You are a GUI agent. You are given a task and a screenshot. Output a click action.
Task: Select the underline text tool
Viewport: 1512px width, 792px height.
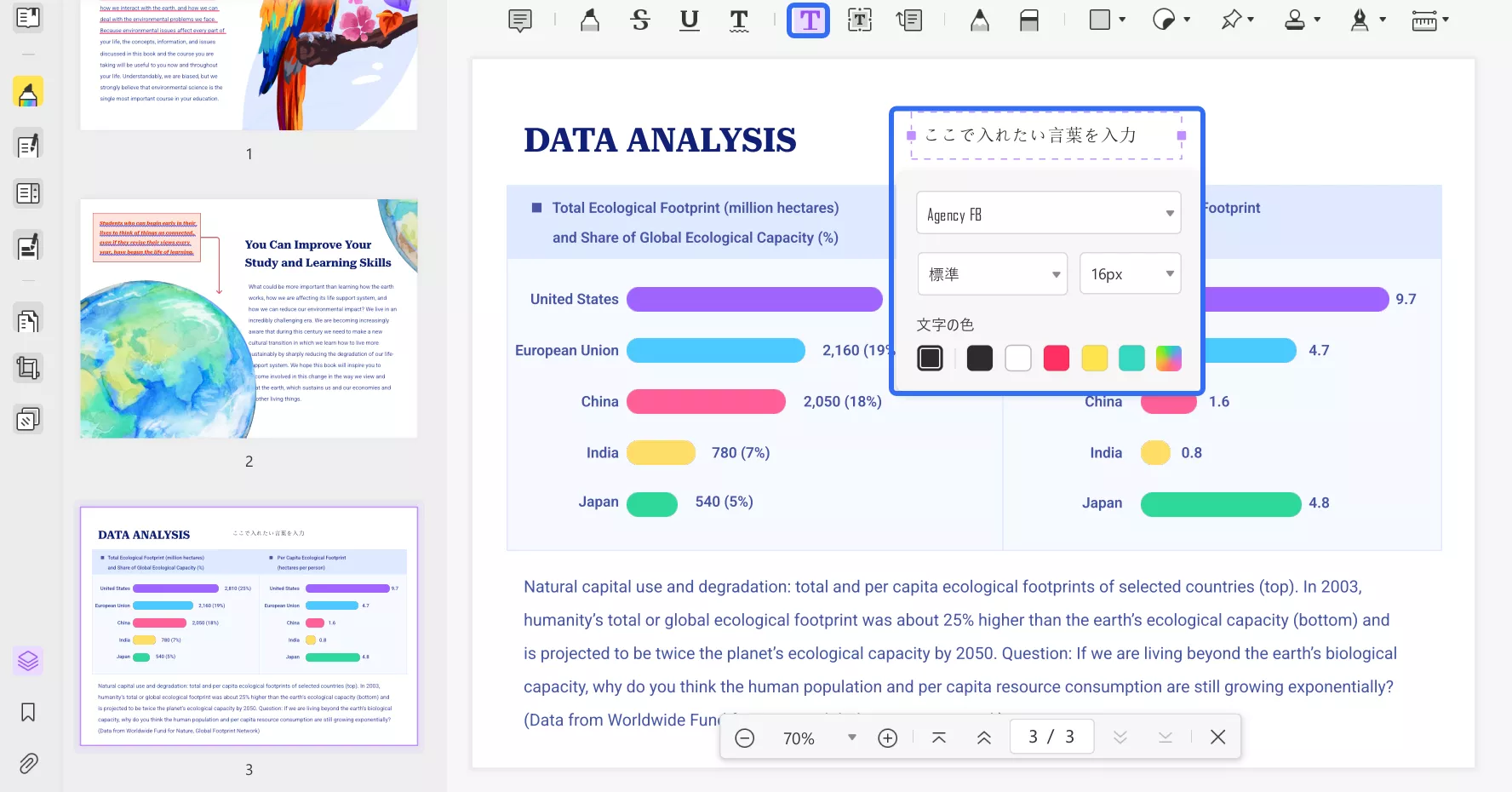pos(690,20)
